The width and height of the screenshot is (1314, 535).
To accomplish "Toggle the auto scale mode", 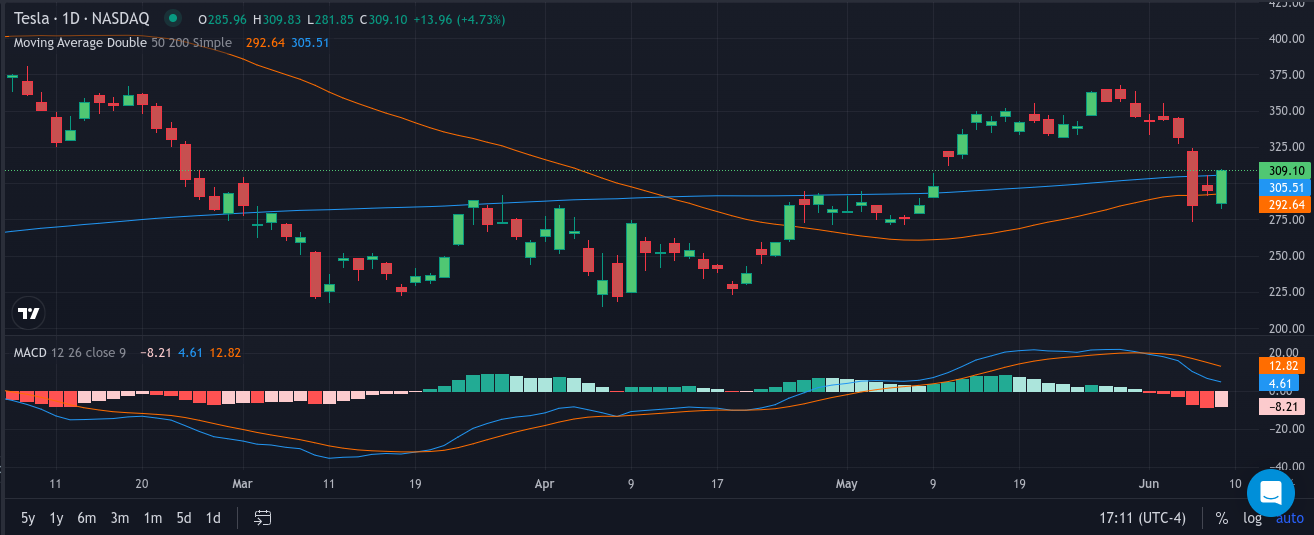I will 1289,518.
